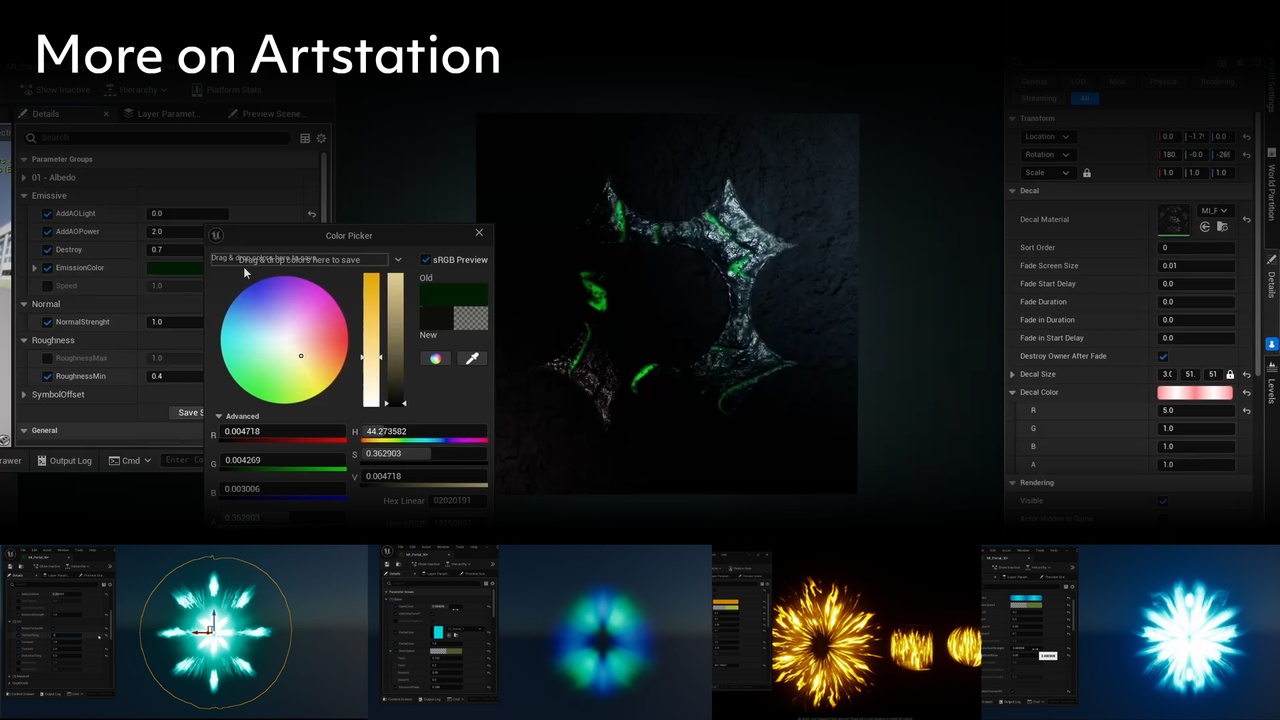Open the saved colors dropdown chevron
The width and height of the screenshot is (1280, 720).
[398, 260]
